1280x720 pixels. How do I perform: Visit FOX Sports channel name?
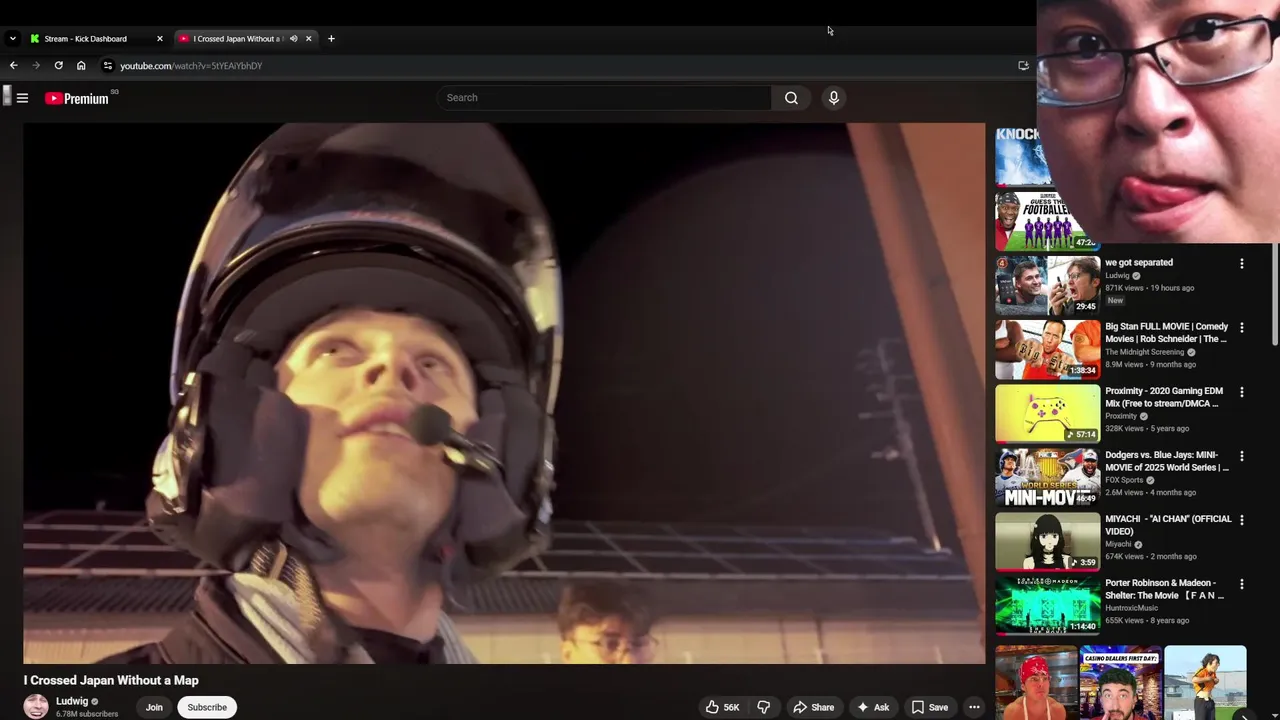[1124, 480]
